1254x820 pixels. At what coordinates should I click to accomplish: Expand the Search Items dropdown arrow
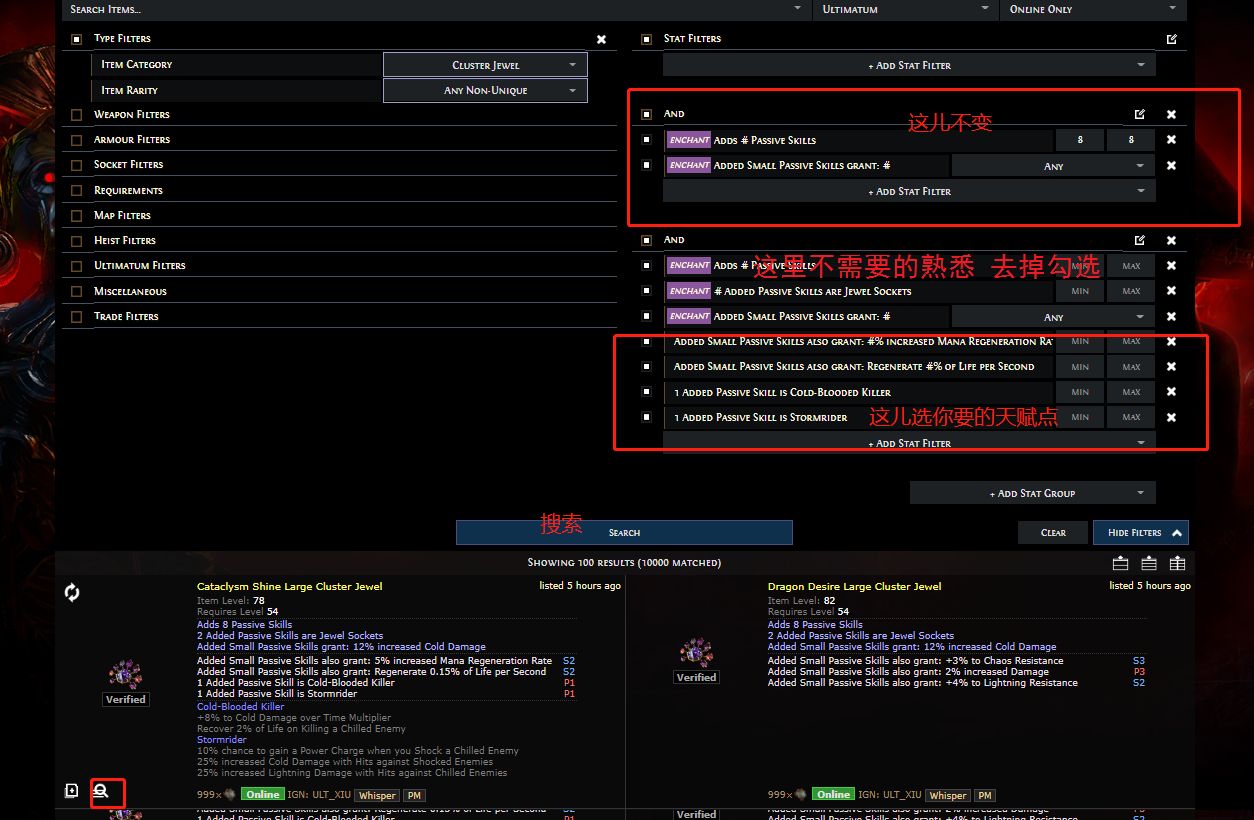point(797,8)
